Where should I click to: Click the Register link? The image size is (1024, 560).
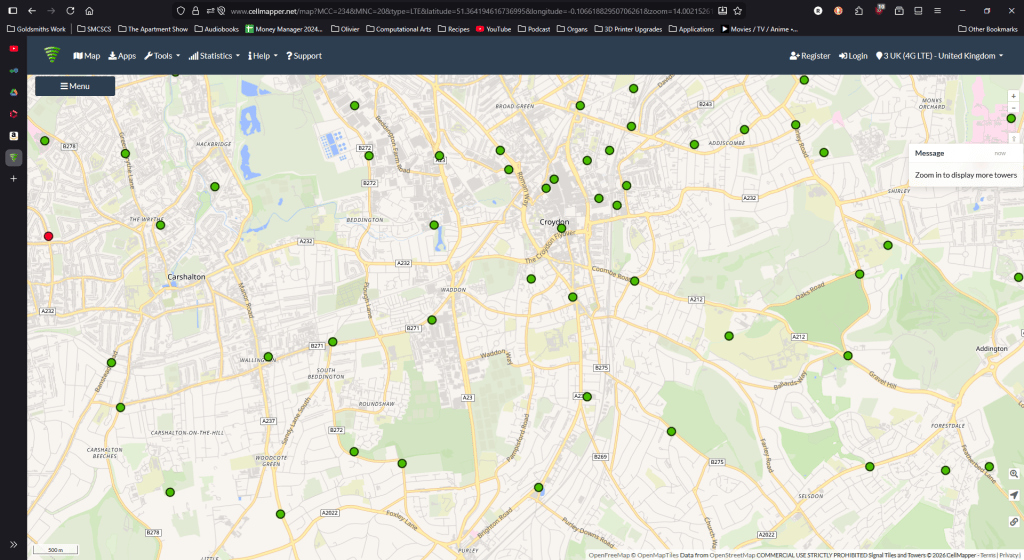pos(810,55)
